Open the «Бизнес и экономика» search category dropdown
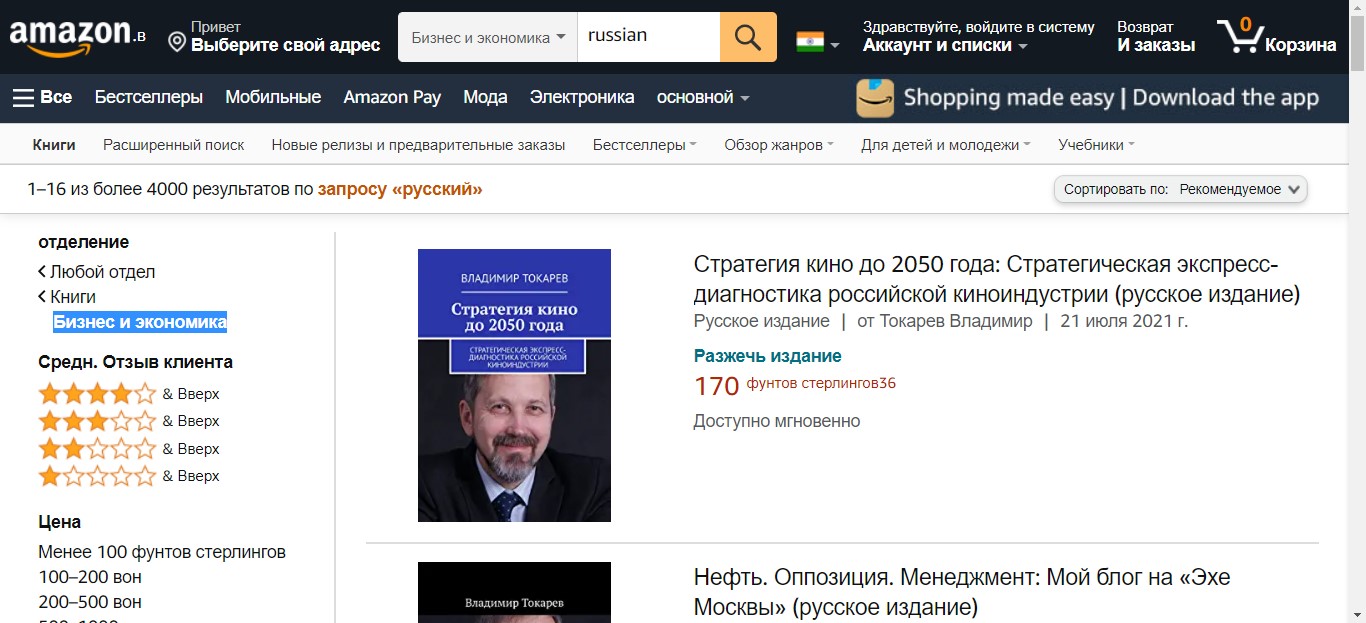 (488, 37)
